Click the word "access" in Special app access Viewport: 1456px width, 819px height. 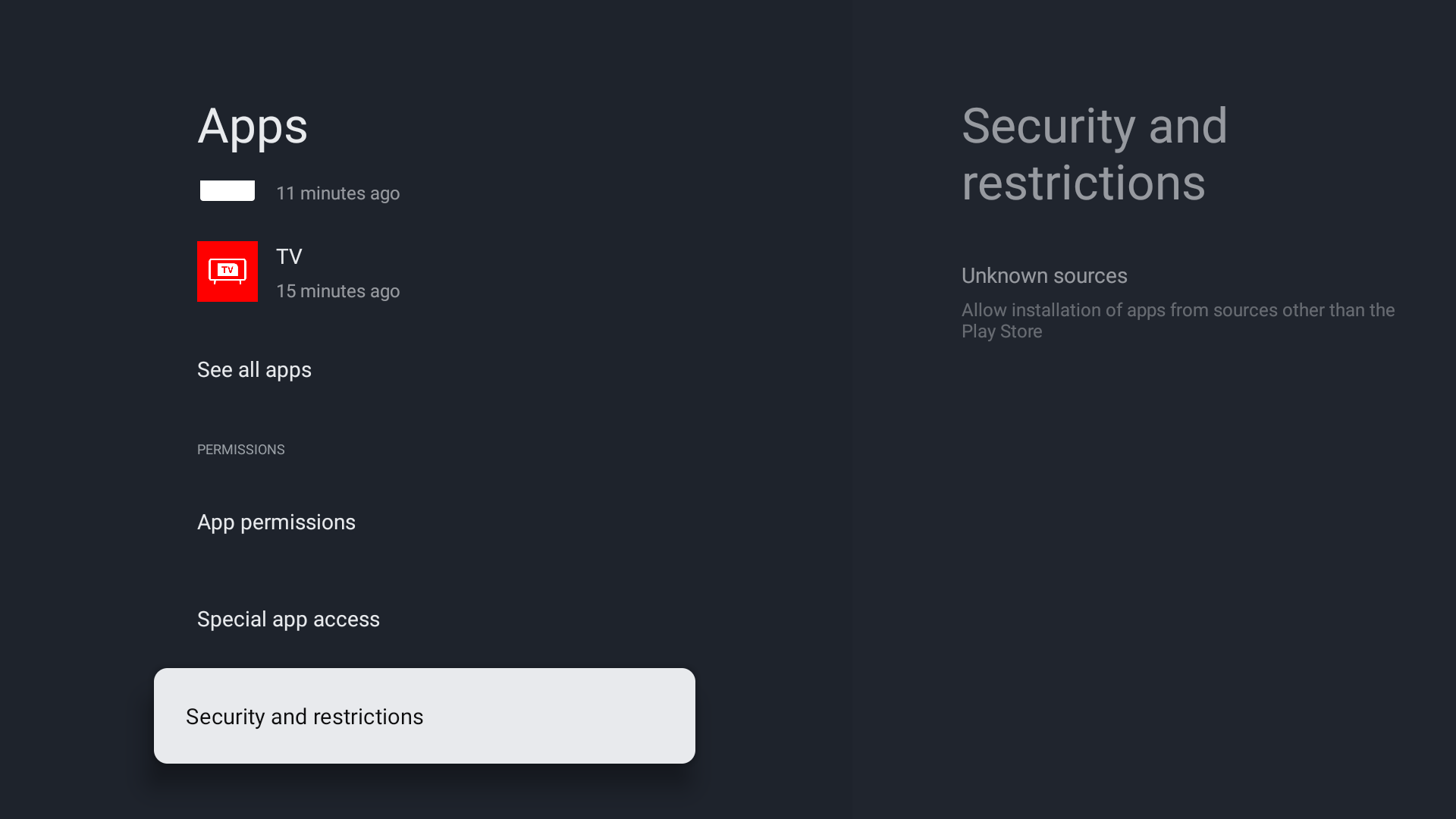pos(346,620)
